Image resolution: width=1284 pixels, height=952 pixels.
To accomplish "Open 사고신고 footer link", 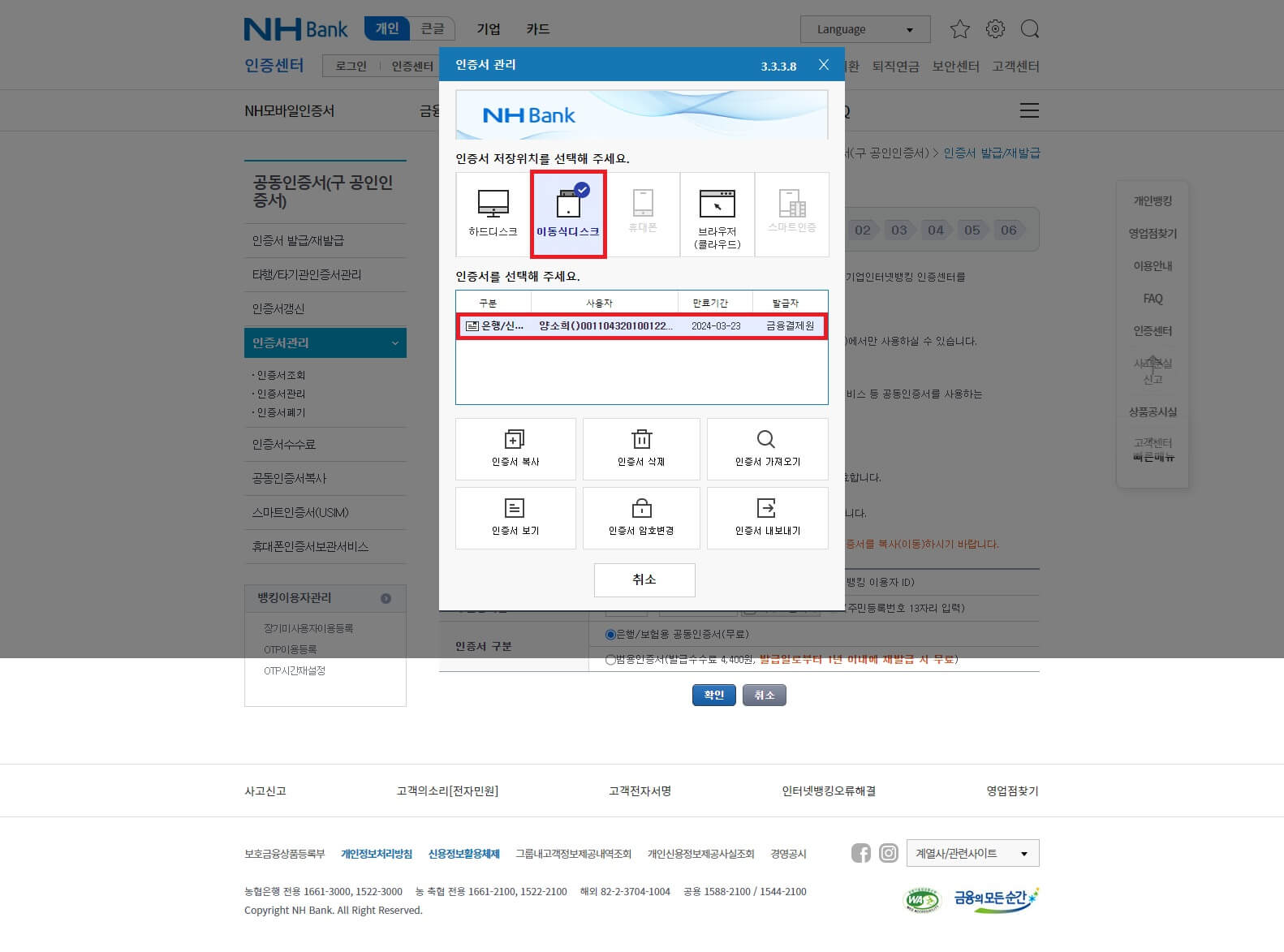I will coord(265,790).
